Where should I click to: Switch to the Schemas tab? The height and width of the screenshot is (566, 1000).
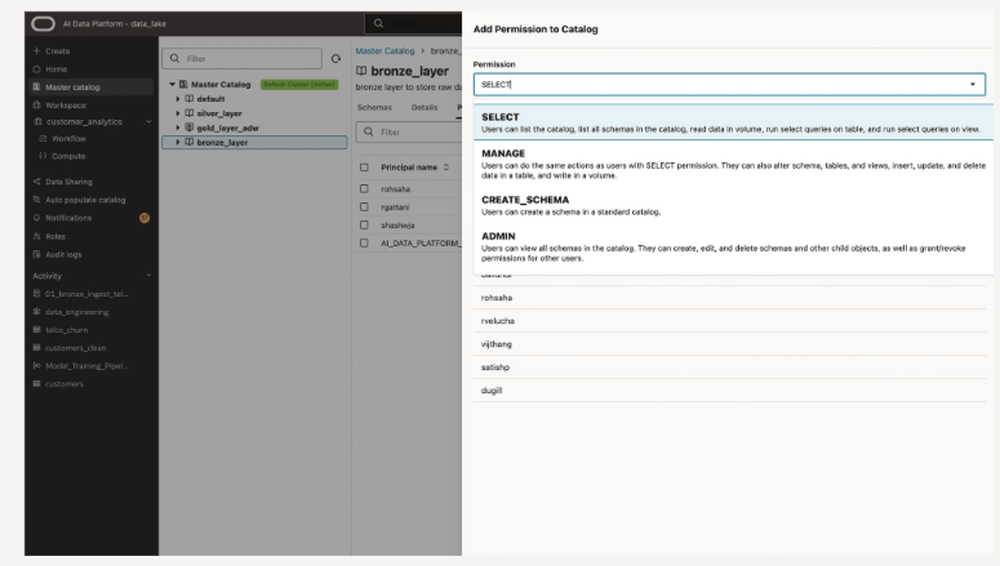[x=374, y=106]
